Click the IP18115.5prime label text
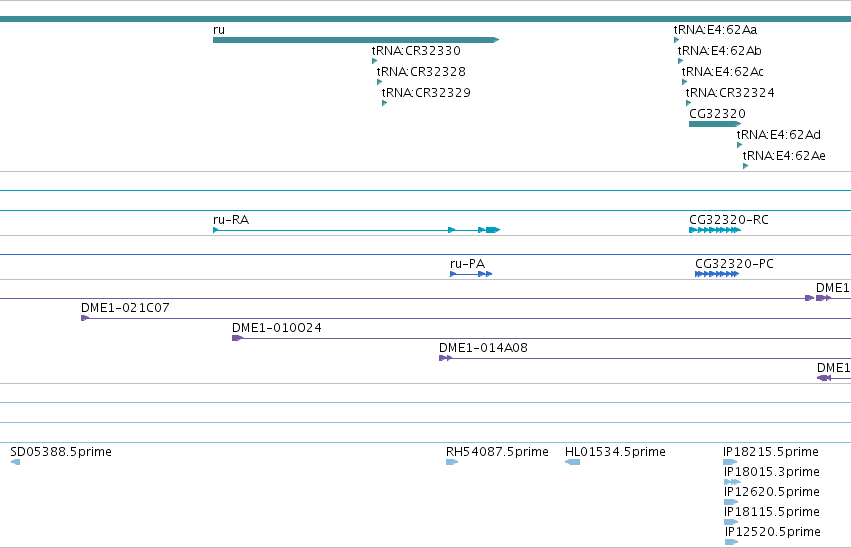Viewport: 851px width, 548px height. pos(772,512)
